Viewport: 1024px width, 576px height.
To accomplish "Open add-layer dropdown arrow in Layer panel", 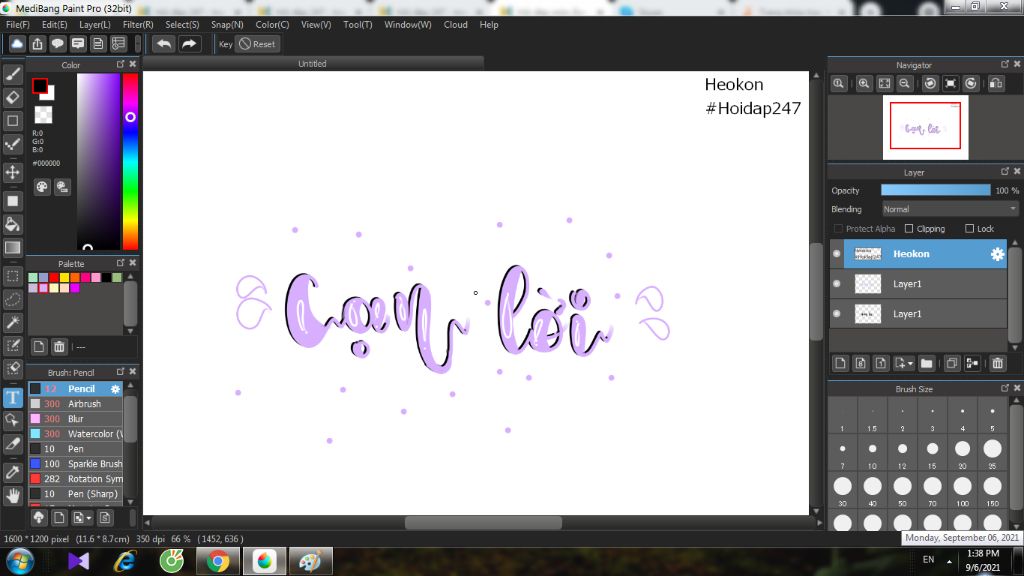I will pyautogui.click(x=910, y=364).
